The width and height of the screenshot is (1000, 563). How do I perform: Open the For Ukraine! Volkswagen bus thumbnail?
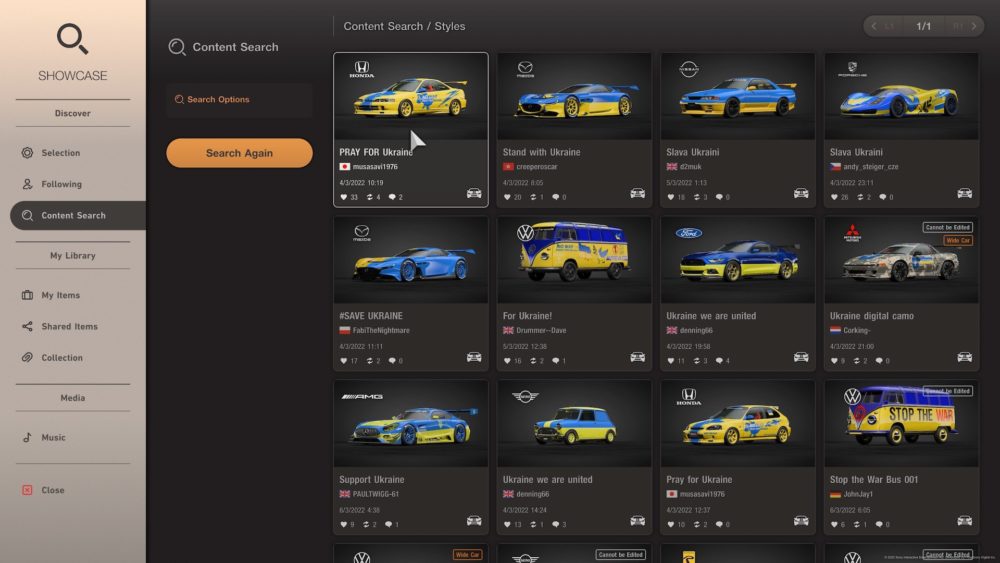[574, 260]
